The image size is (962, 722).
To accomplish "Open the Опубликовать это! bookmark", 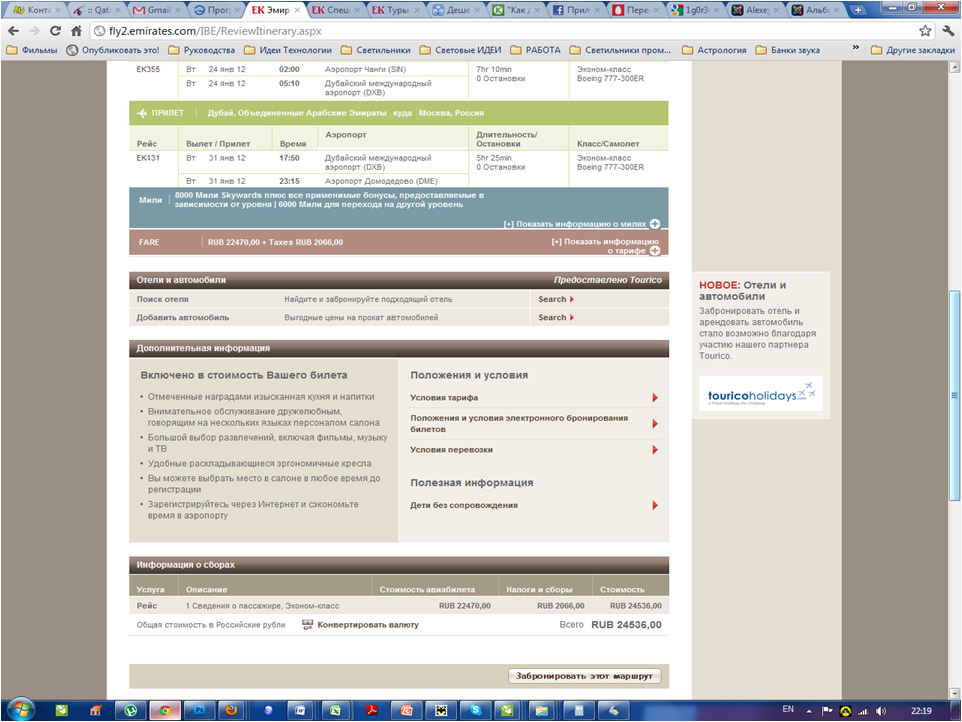I will point(113,50).
